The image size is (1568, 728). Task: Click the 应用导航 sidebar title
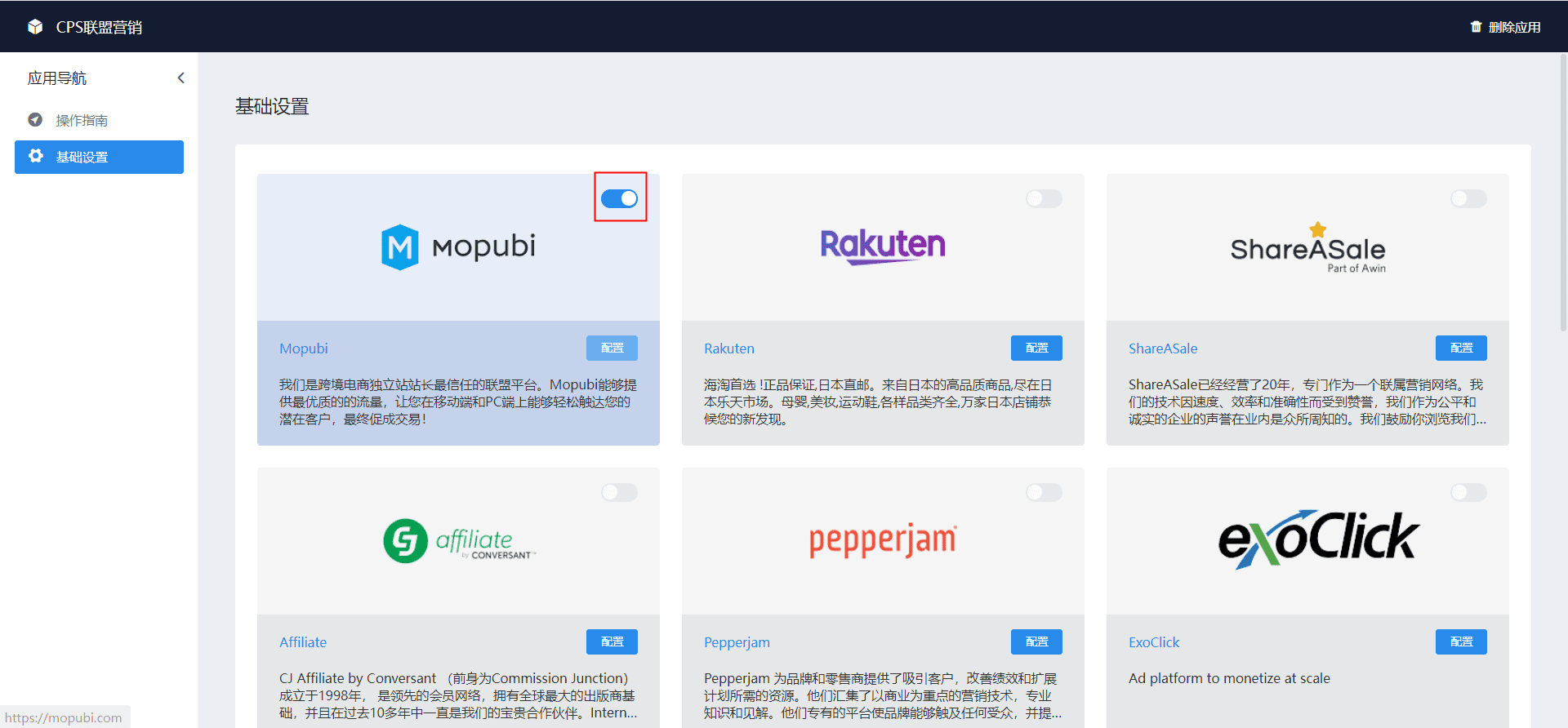57,78
